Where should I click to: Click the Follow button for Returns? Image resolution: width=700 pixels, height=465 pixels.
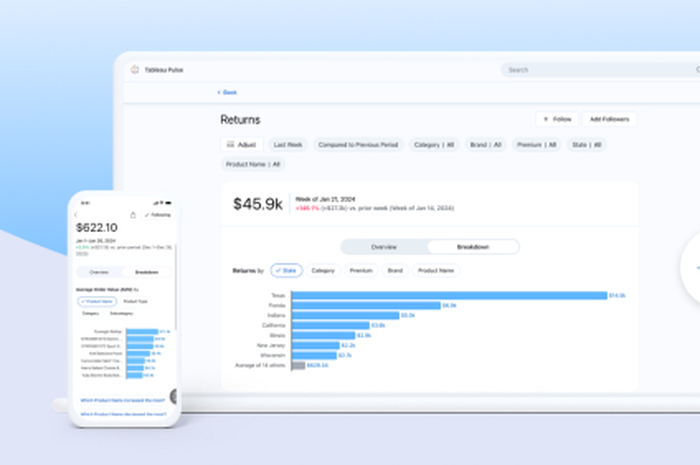[x=557, y=119]
